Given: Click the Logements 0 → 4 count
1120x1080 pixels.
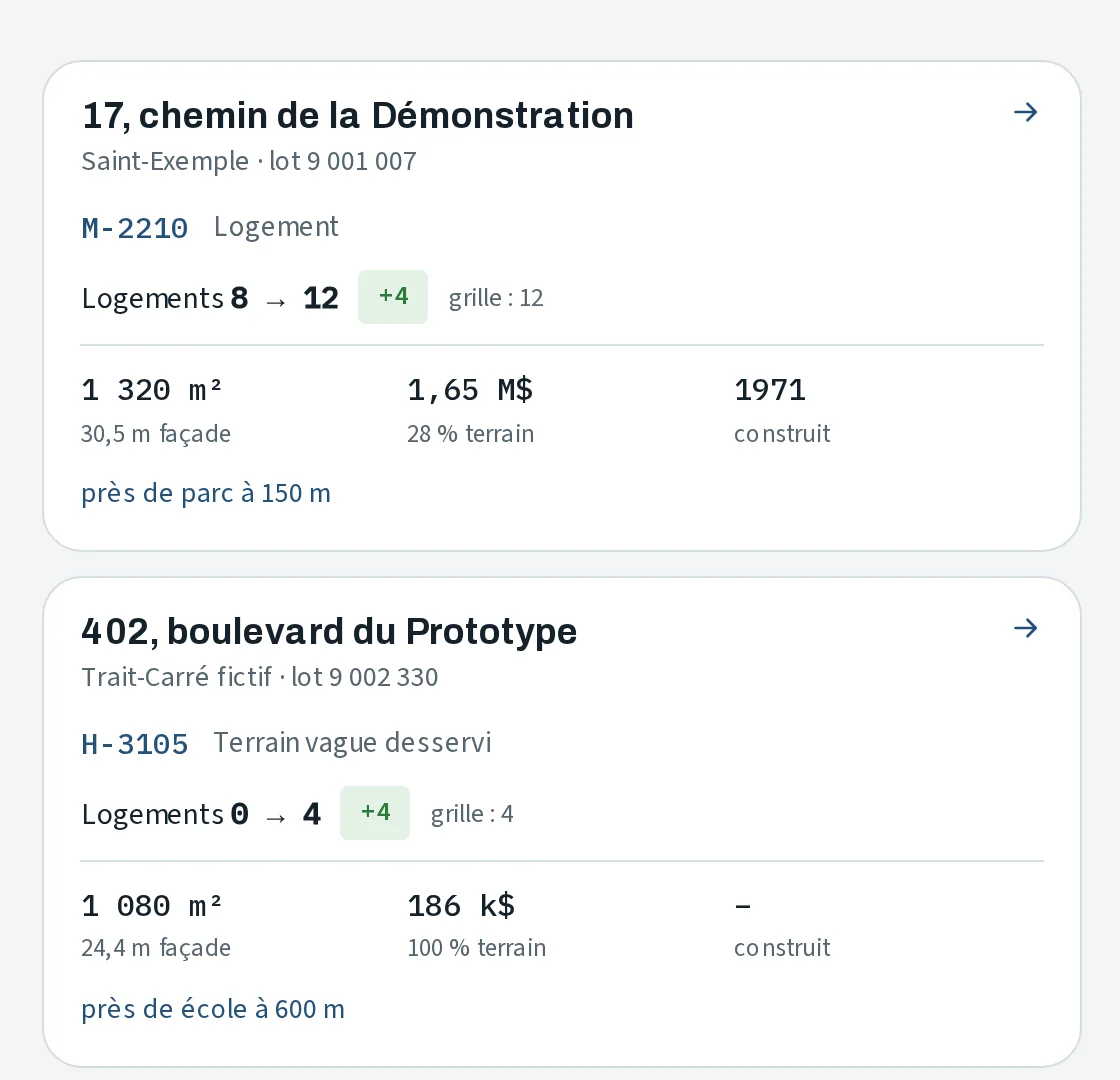Looking at the screenshot, I should coord(201,814).
